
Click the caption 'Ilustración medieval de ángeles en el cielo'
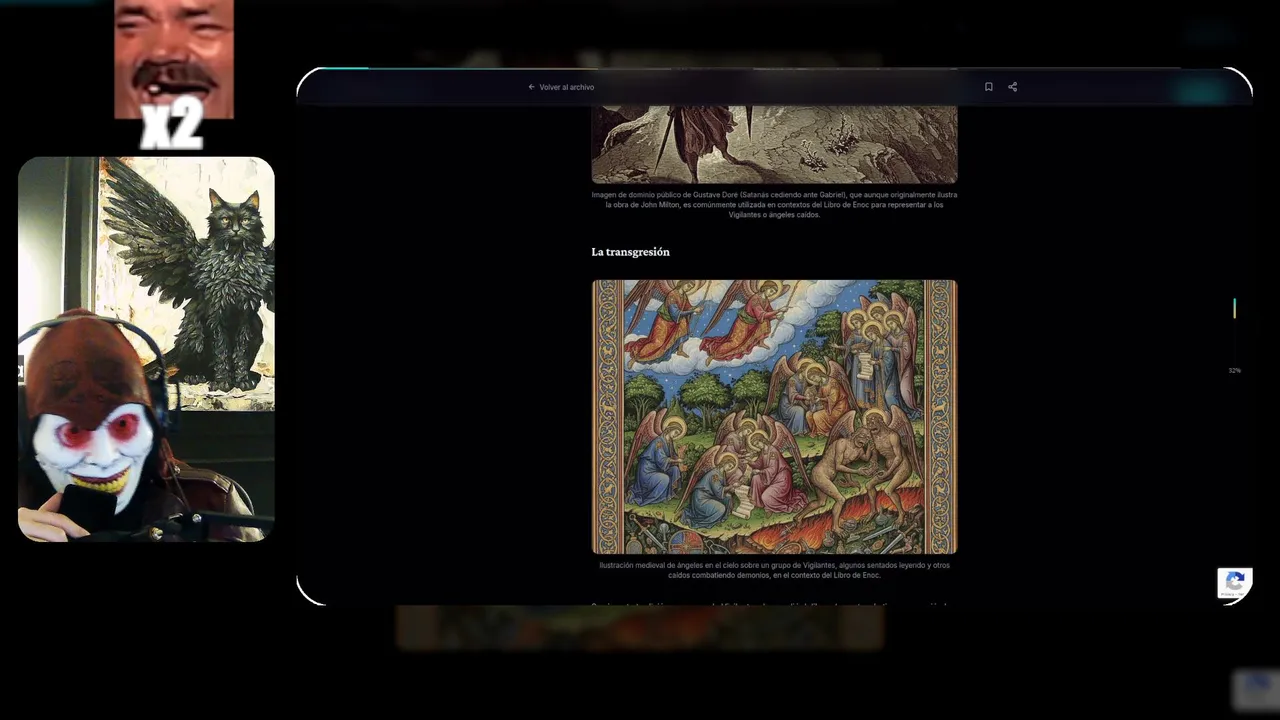click(774, 570)
